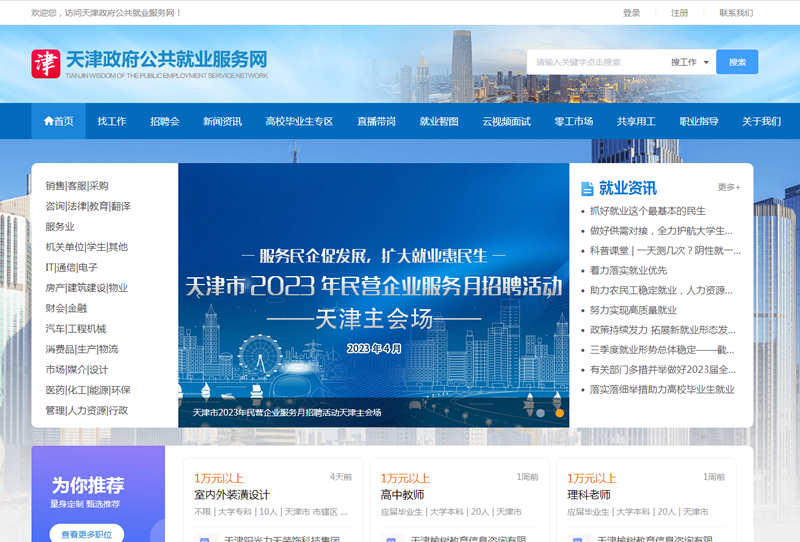Open 咨询|法律|教育|翻译 job category

pyautogui.click(x=88, y=206)
